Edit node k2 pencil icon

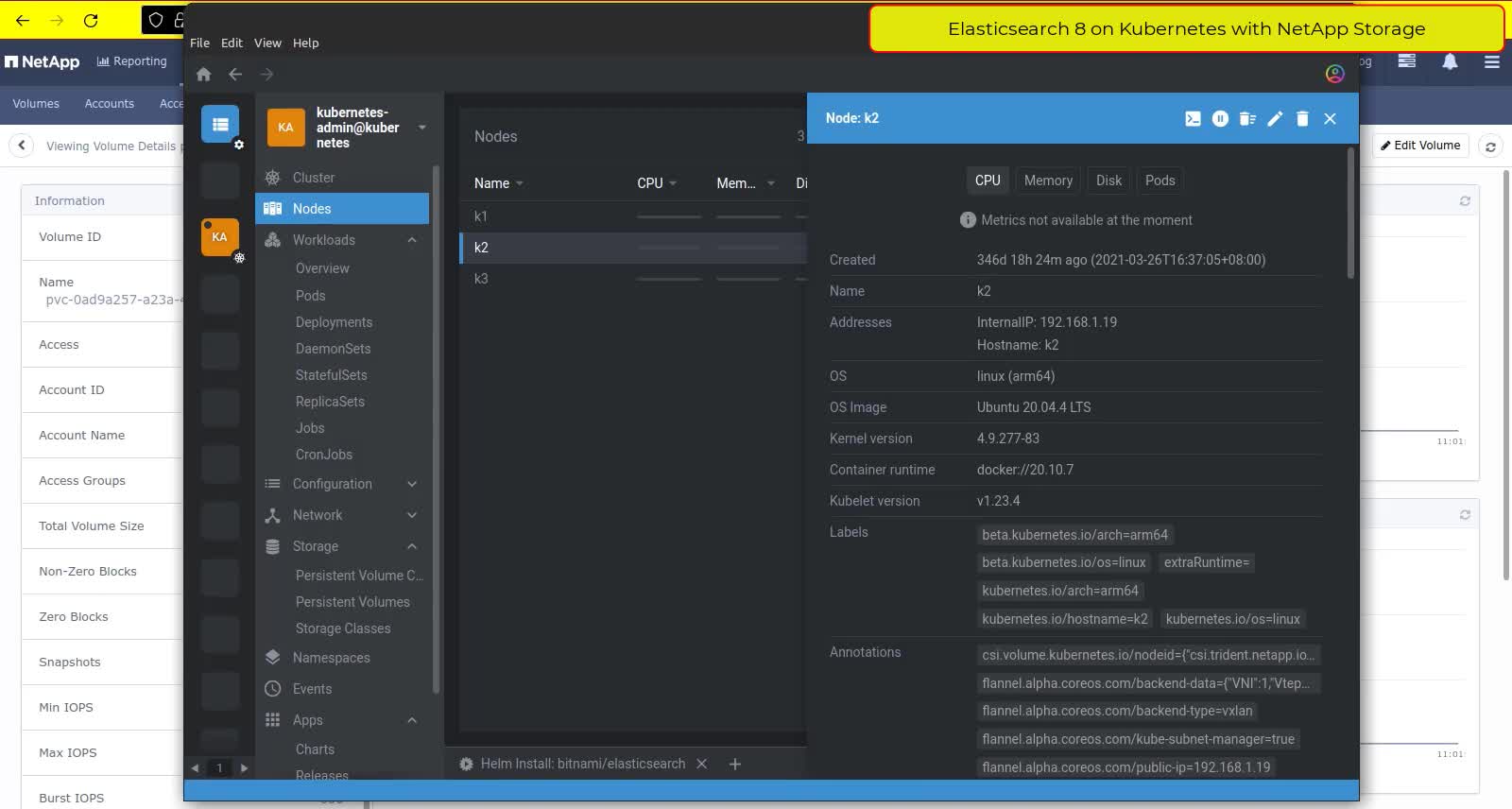tap(1275, 118)
